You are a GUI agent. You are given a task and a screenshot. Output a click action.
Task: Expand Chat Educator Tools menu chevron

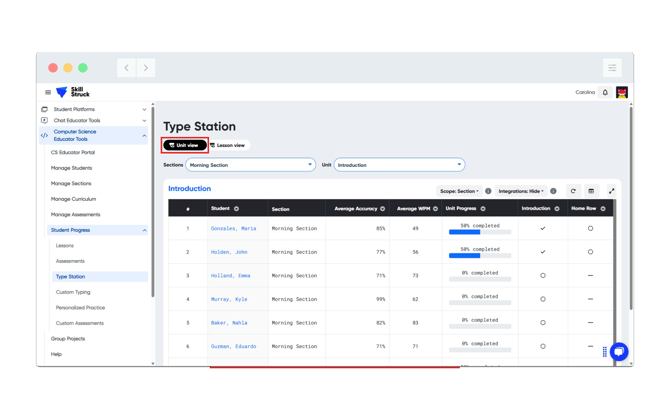(x=144, y=121)
